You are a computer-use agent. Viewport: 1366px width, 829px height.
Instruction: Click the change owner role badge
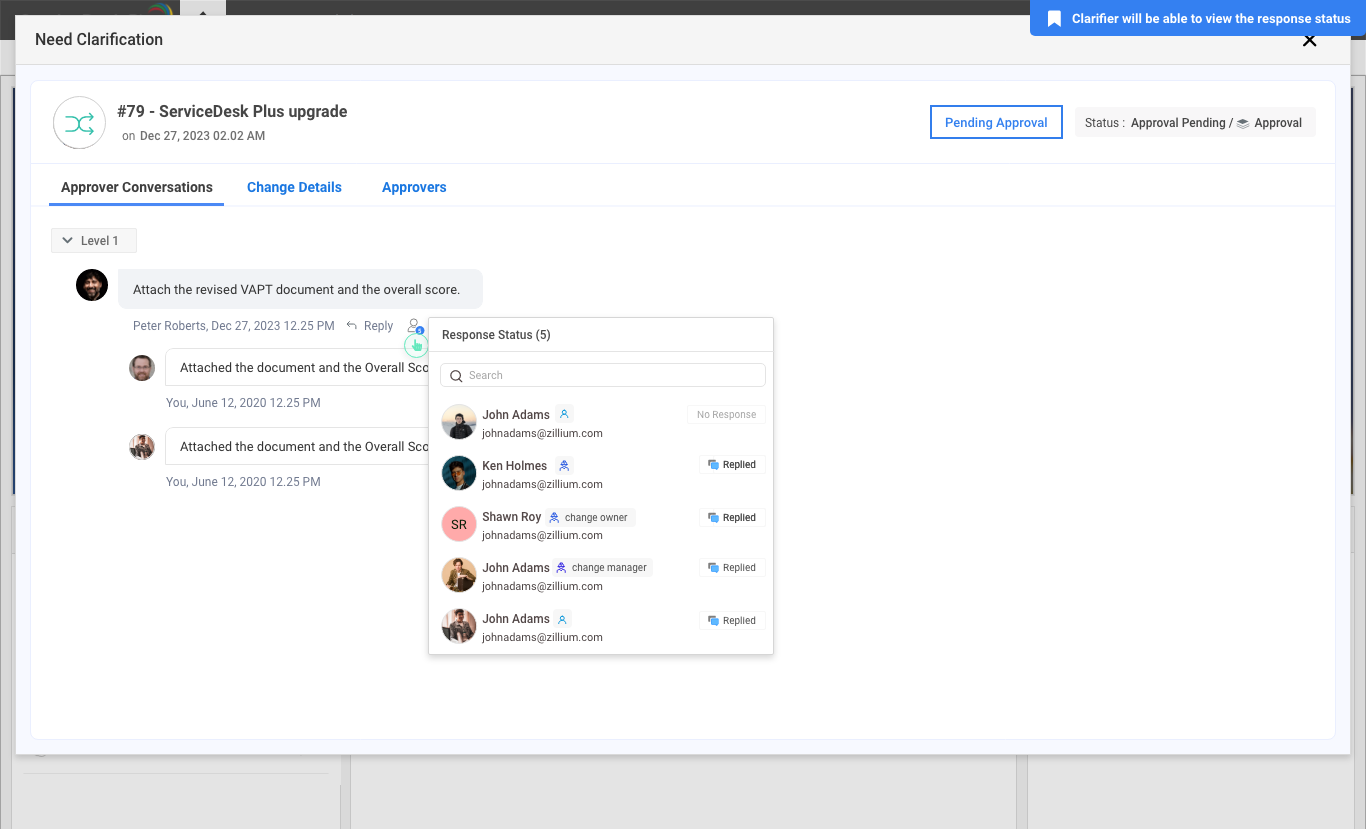(x=589, y=517)
